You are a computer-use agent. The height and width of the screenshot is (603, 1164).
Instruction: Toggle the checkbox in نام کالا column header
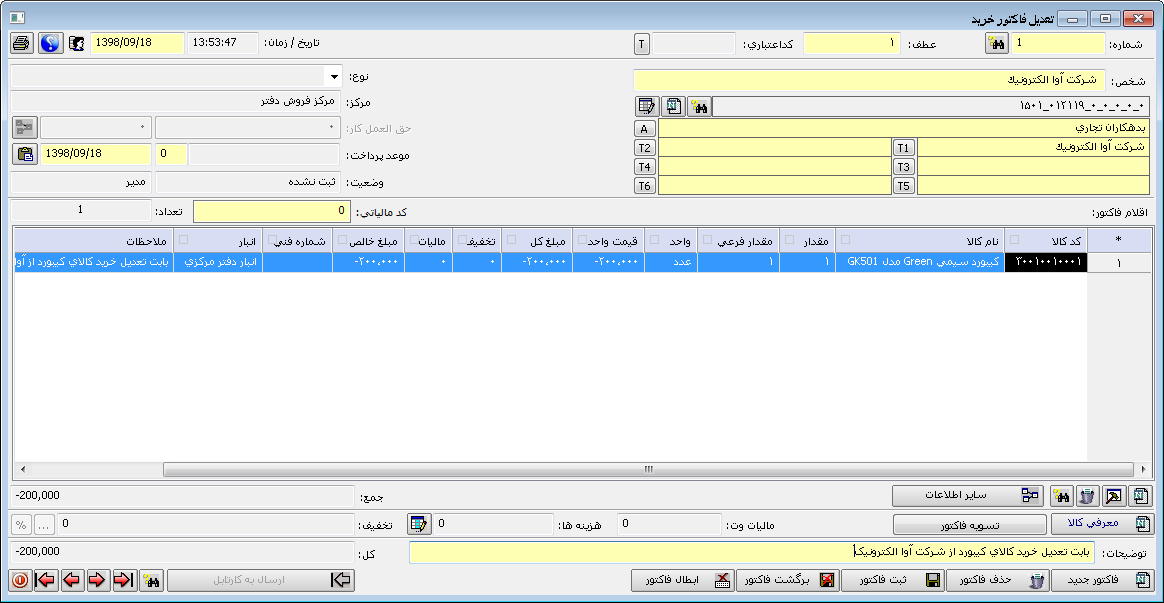[844, 240]
